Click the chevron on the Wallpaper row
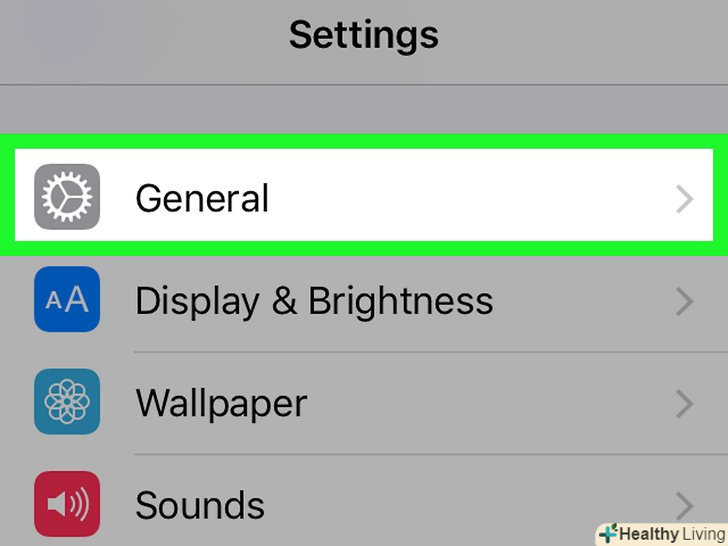This screenshot has width=728, height=546. (684, 404)
